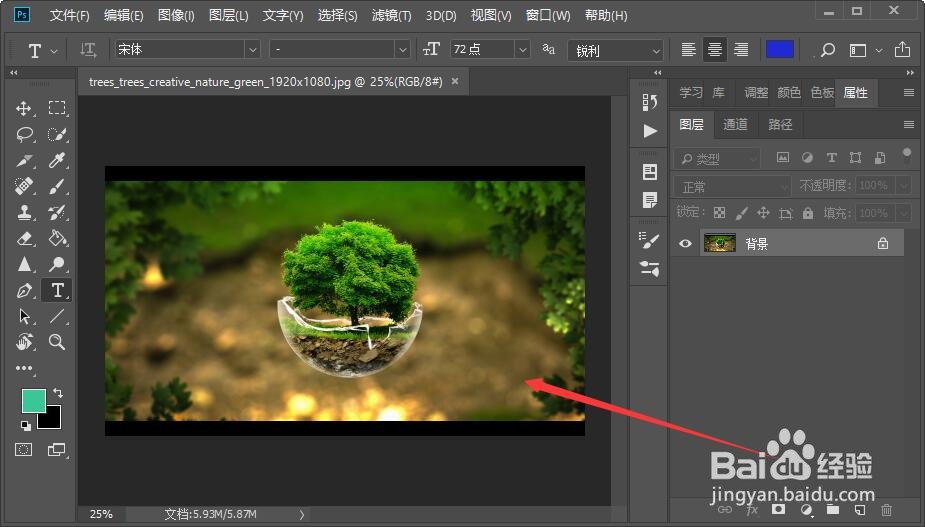This screenshot has width=925, height=527.
Task: Open the 文件(F) menu
Action: pyautogui.click(x=69, y=15)
